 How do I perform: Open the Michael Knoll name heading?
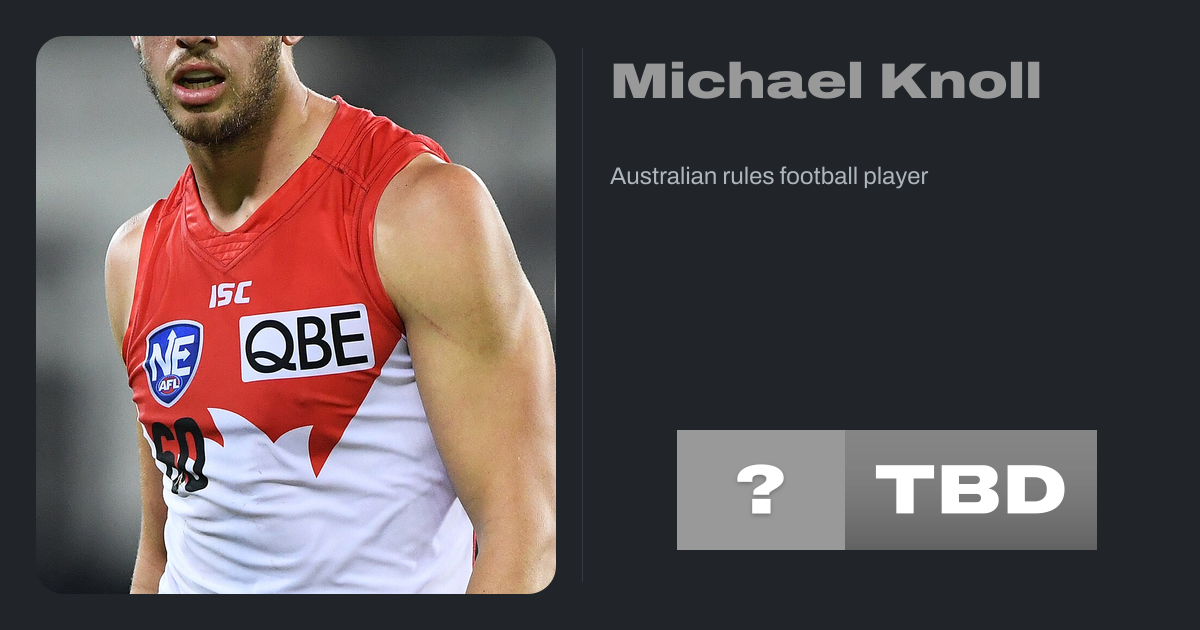coord(826,81)
